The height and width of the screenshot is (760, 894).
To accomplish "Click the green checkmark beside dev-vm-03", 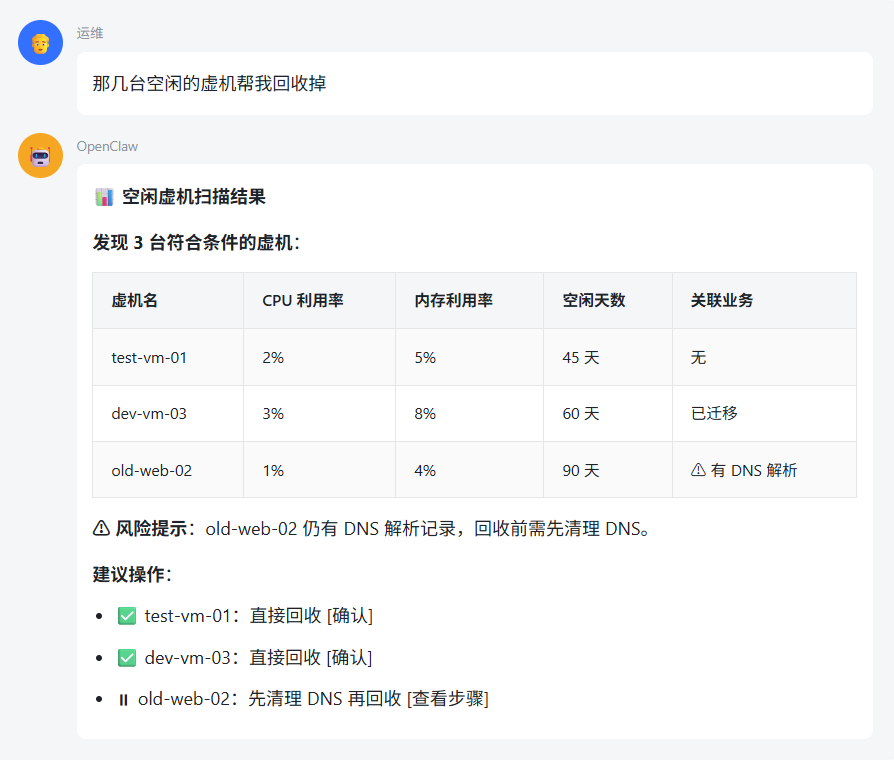I will pos(127,658).
